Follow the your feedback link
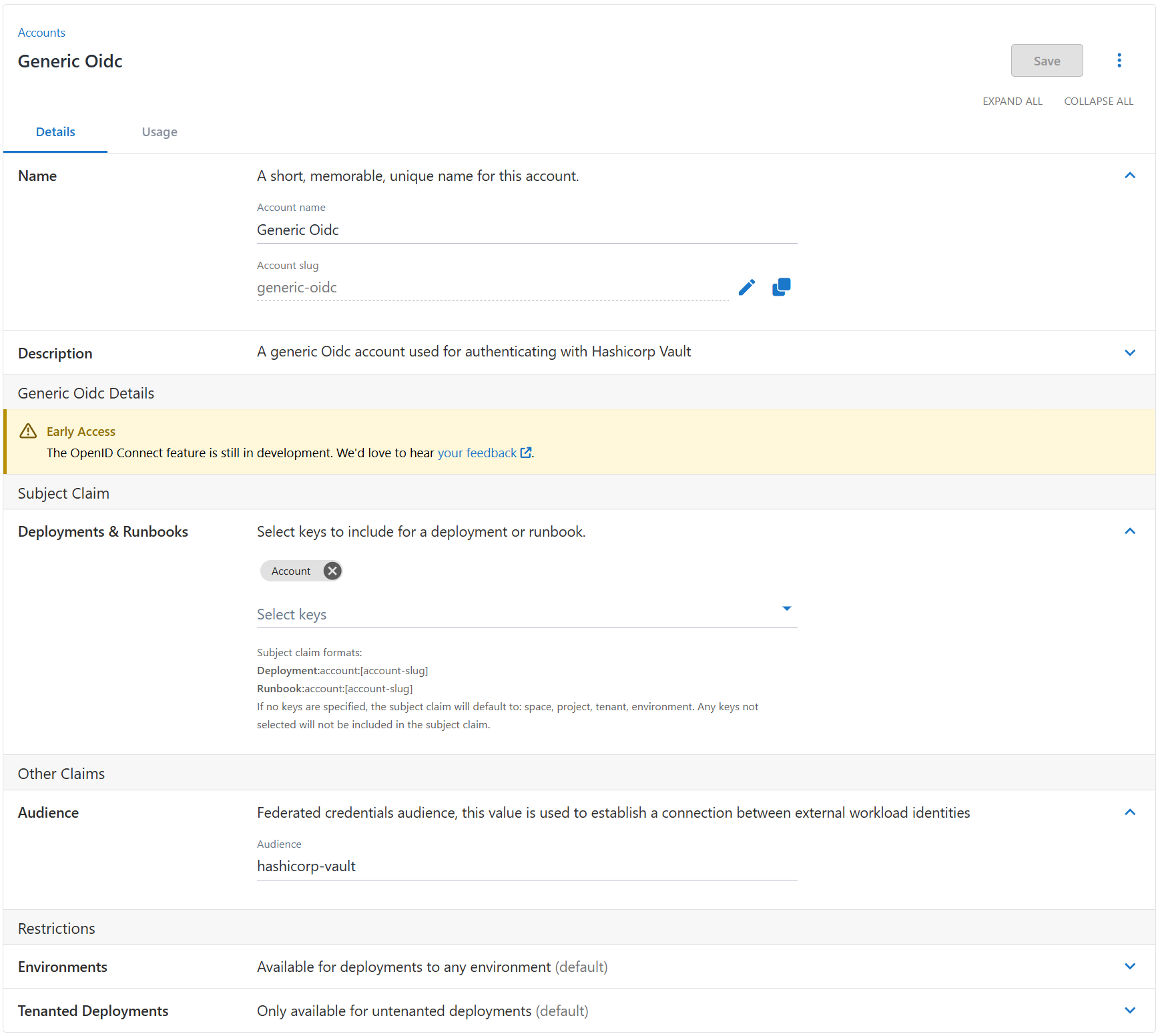Viewport: 1160px width, 1036px height. pos(475,452)
